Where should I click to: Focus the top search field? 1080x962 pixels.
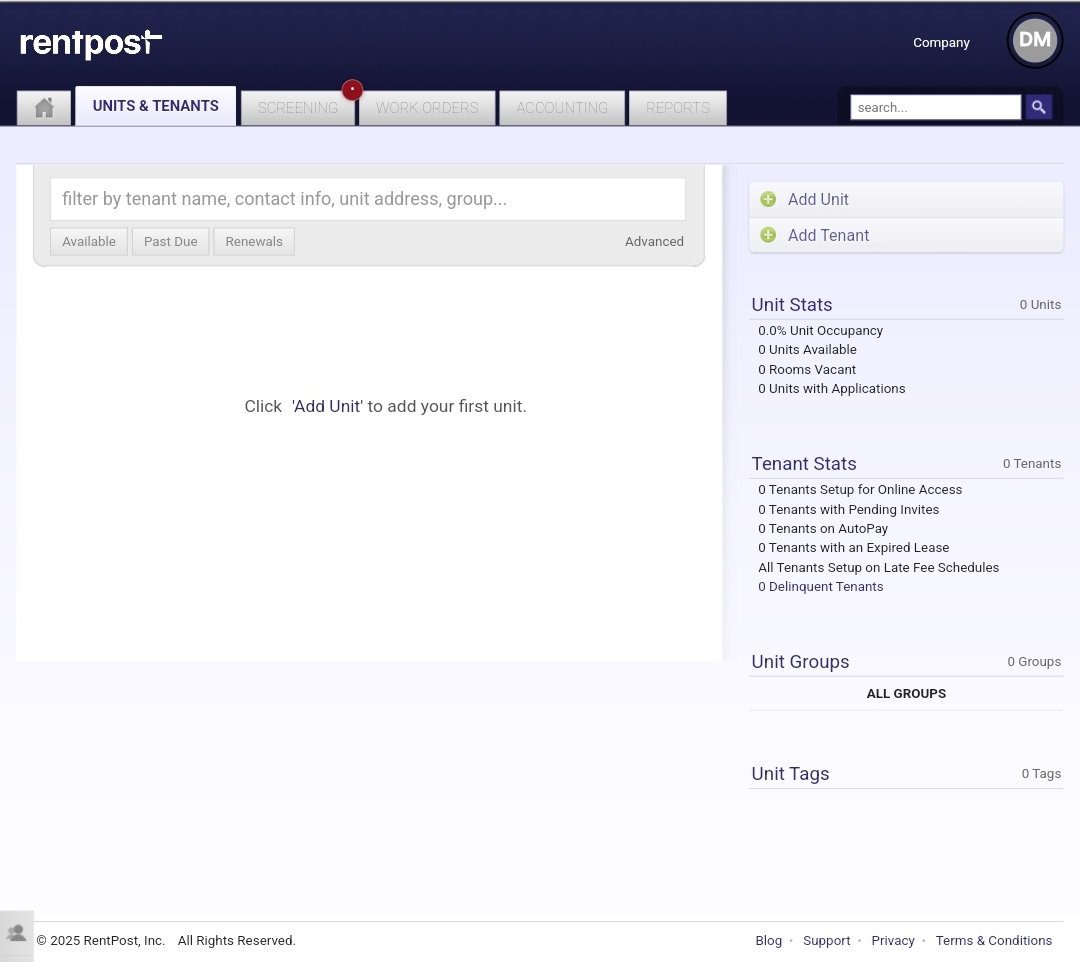(x=935, y=107)
